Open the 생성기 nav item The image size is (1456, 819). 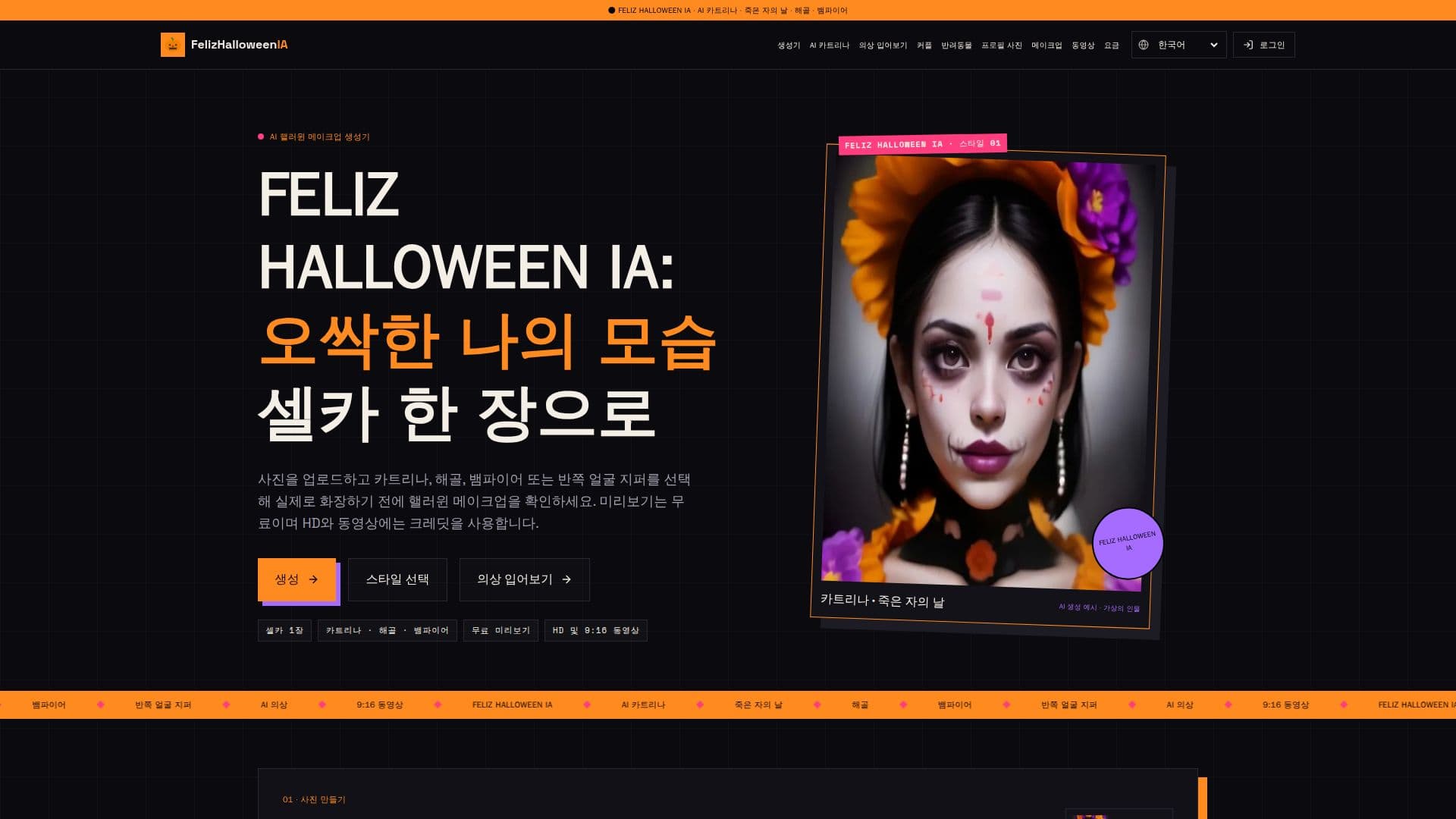(789, 45)
